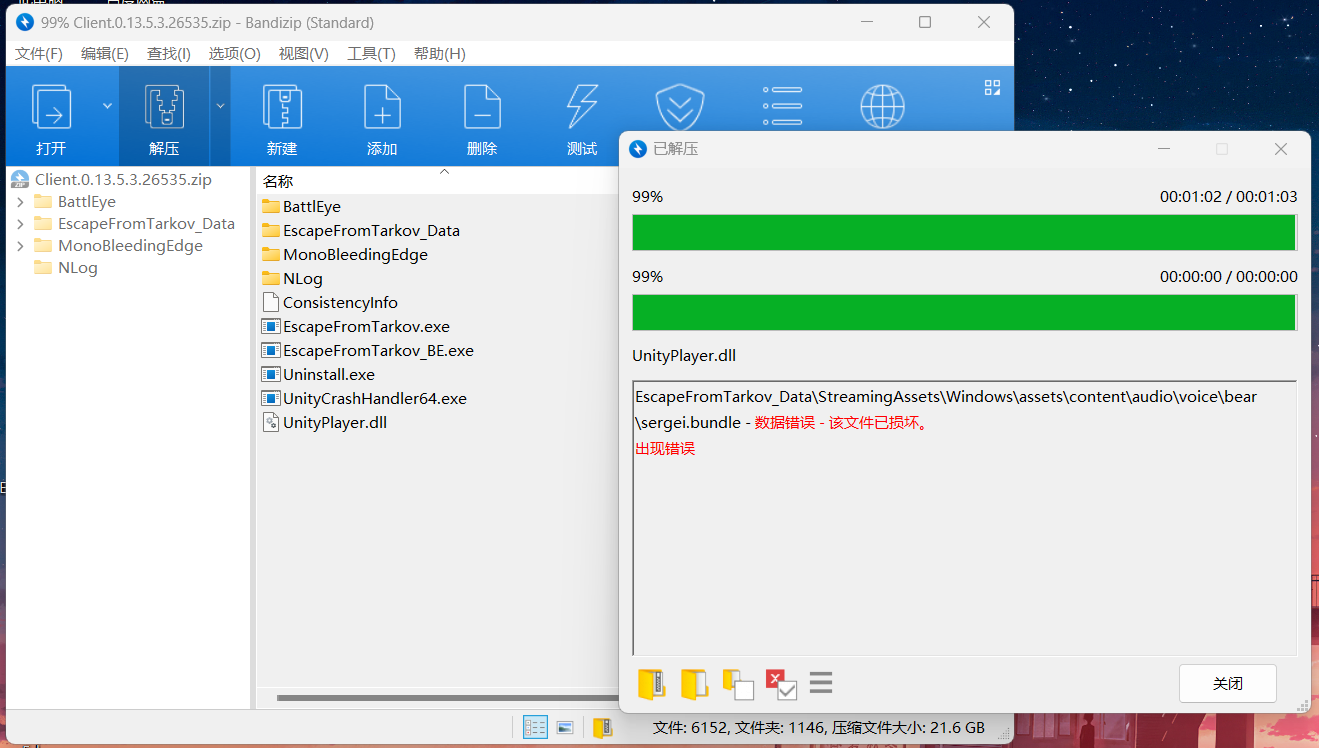The height and width of the screenshot is (748, 1319).
Task: Toggle the red-X checkbox icon in dialog
Action: click(780, 684)
